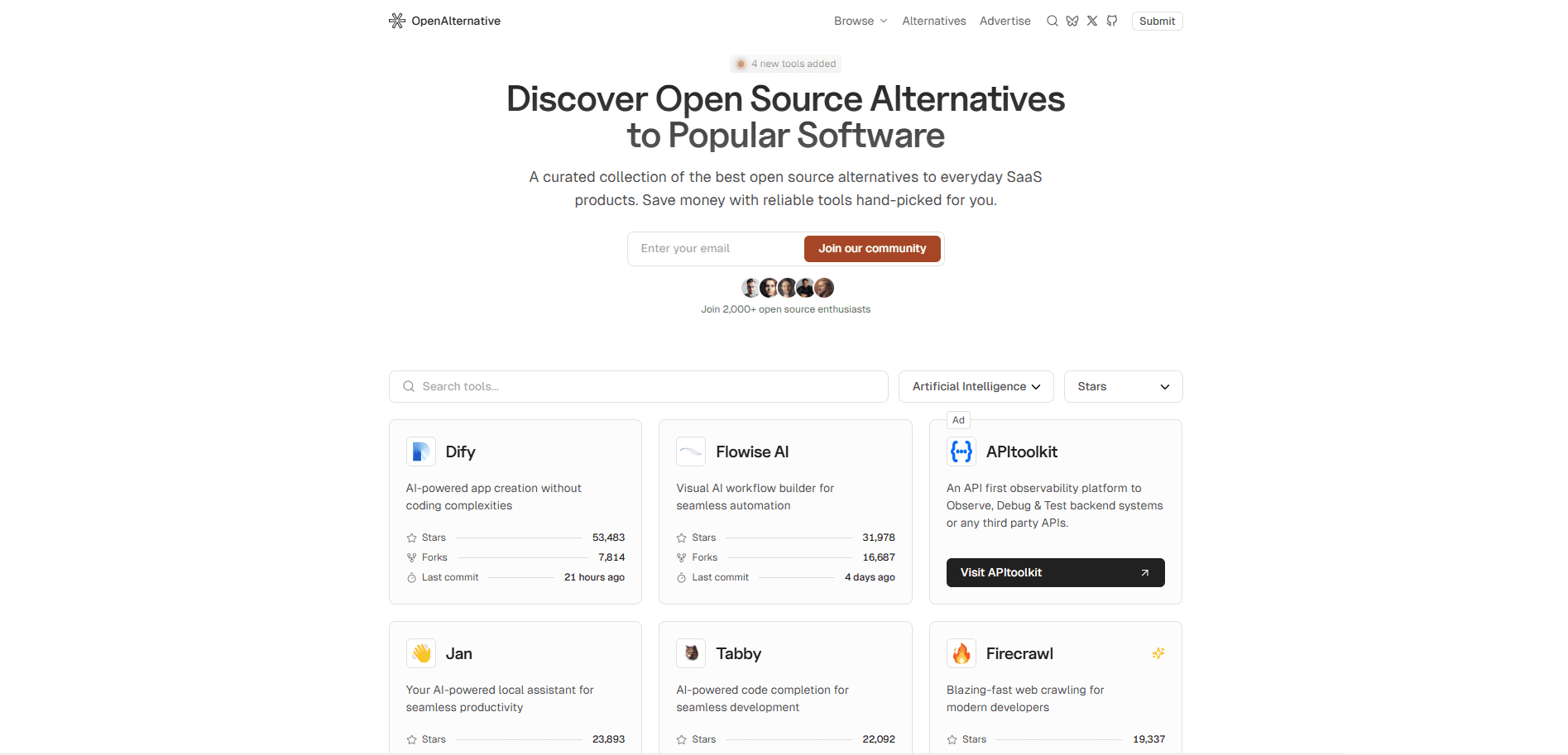Click the Flowise AI Stars star icon
Screen dimensions: 1568x755
[682, 538]
